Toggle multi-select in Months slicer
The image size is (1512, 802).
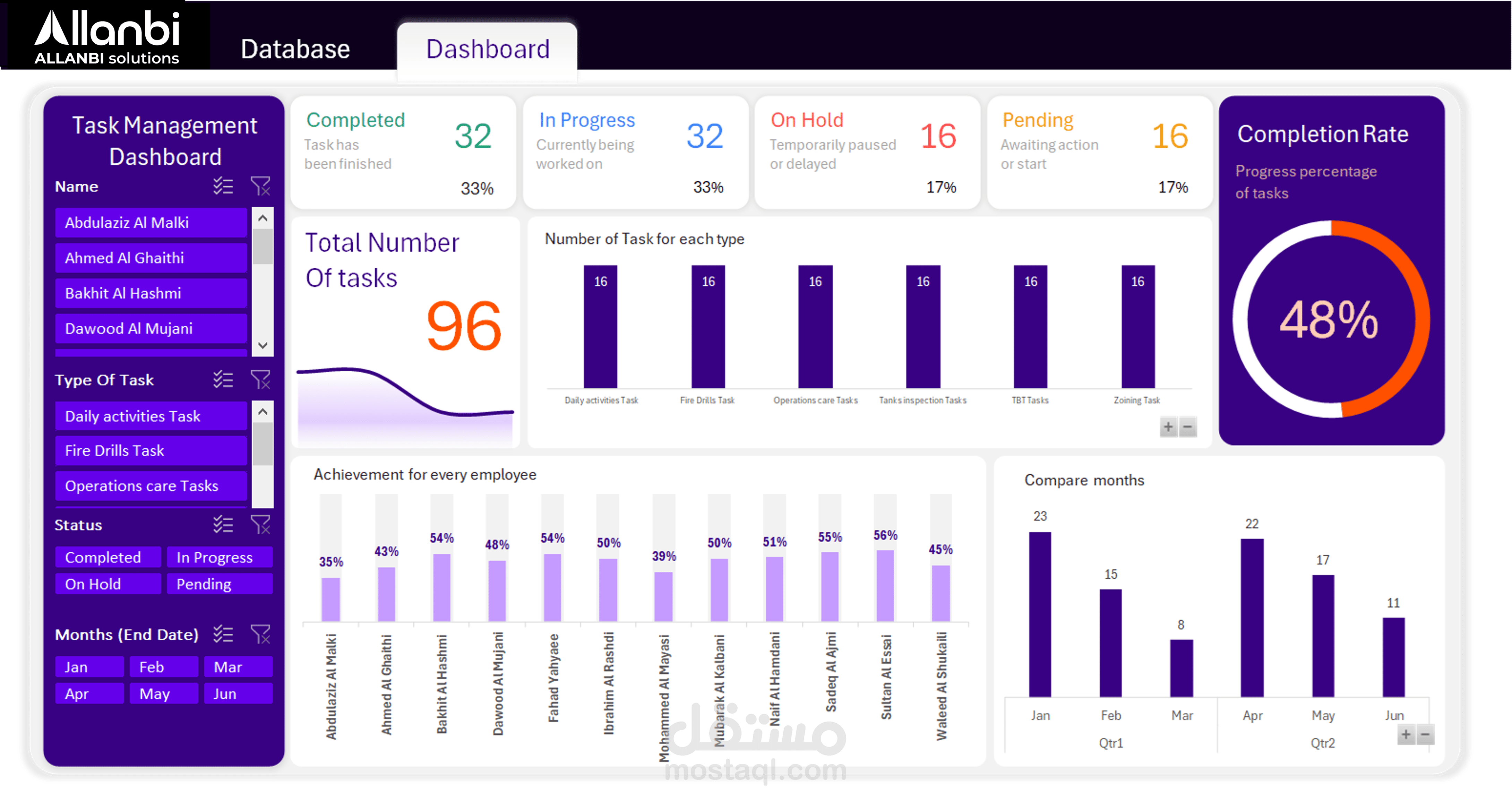click(x=223, y=634)
